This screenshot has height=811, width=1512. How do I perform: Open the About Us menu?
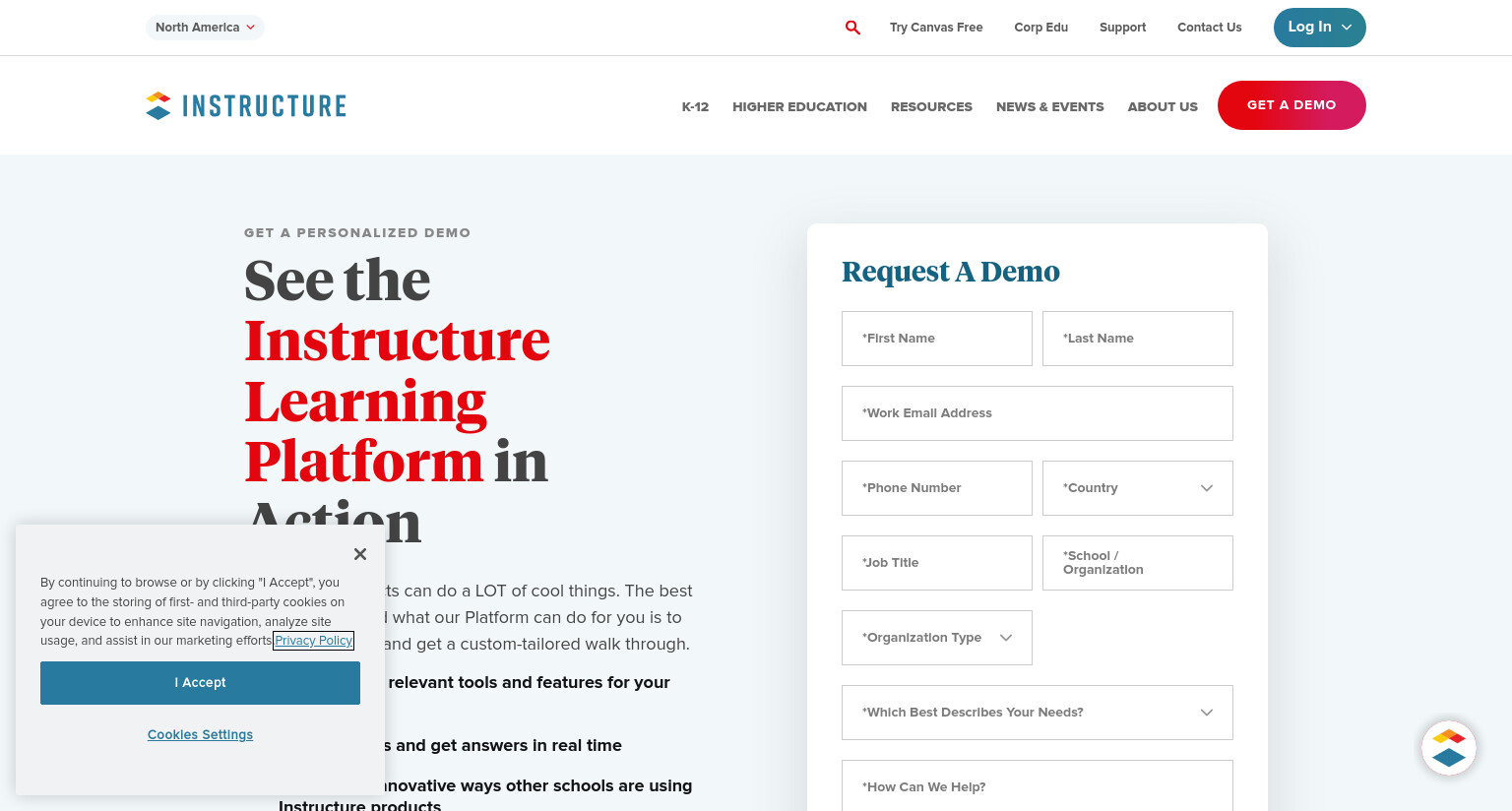[x=1163, y=106]
